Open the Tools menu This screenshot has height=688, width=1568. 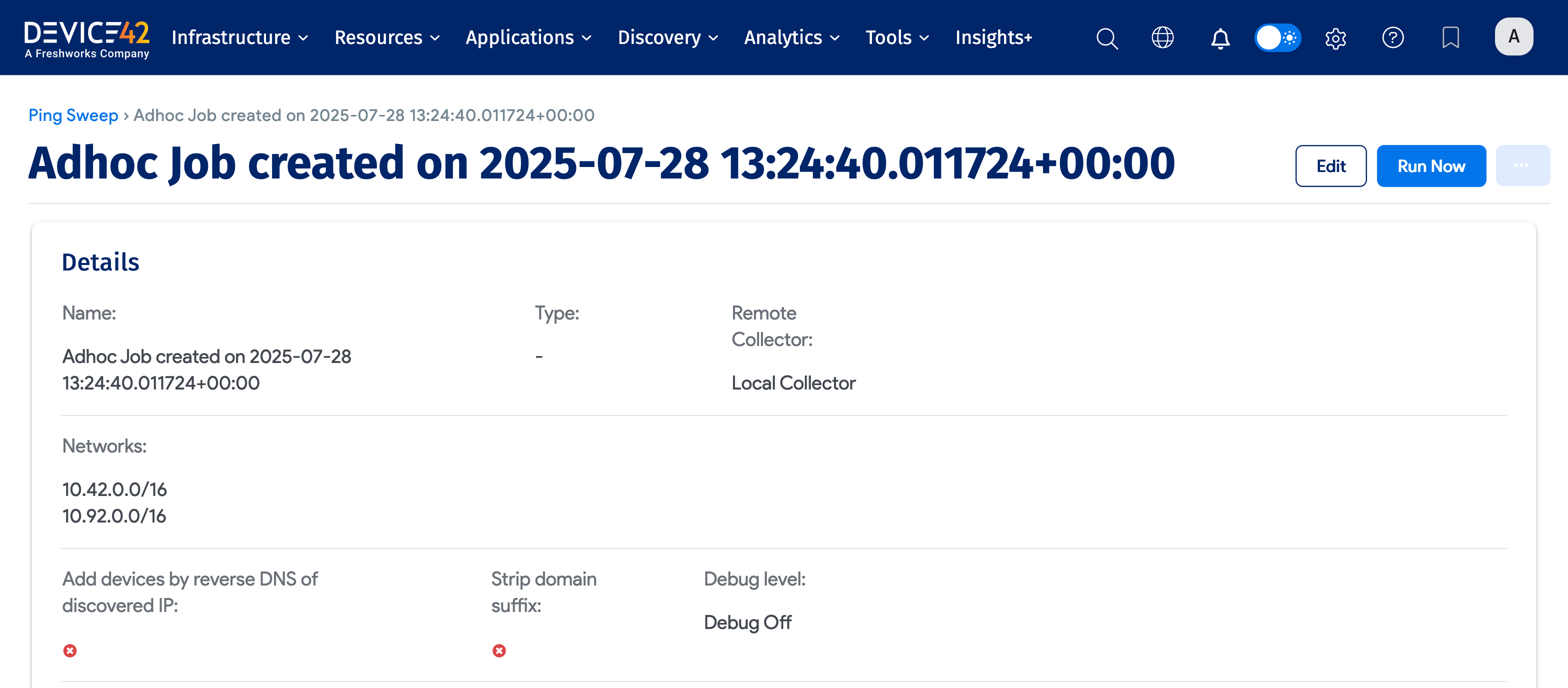tap(897, 37)
